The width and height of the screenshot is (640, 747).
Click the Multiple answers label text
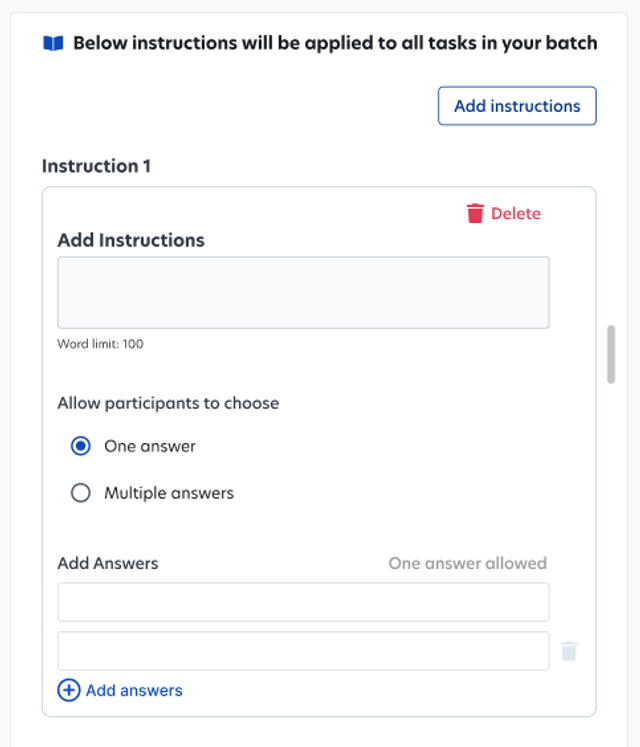click(x=169, y=493)
